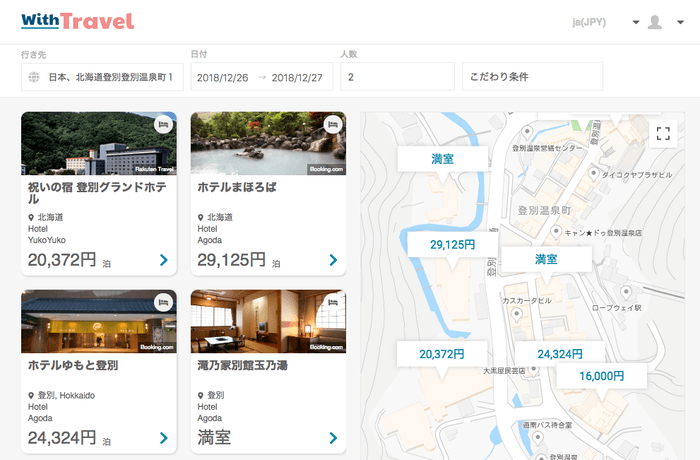Open the user account avatar menu
The width and height of the screenshot is (700, 460).
point(655,22)
